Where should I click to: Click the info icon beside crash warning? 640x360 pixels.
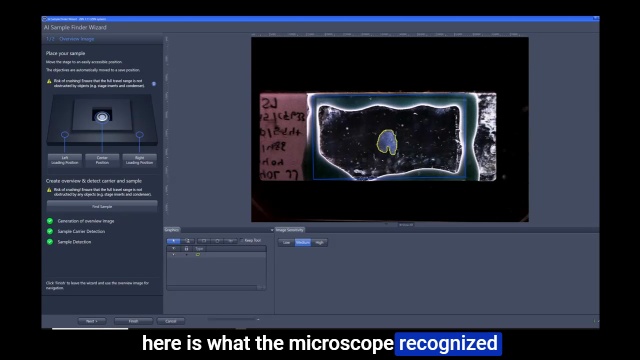(154, 84)
